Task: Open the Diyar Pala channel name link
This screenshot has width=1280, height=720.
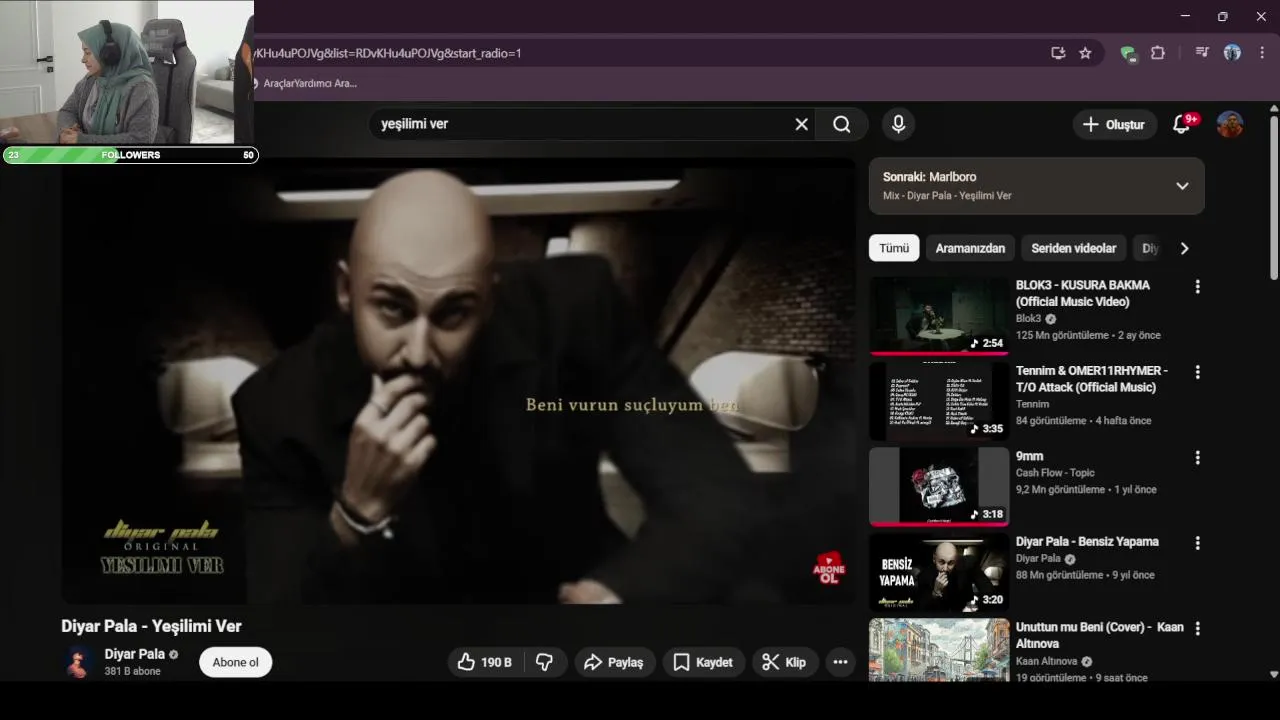Action: (135, 654)
